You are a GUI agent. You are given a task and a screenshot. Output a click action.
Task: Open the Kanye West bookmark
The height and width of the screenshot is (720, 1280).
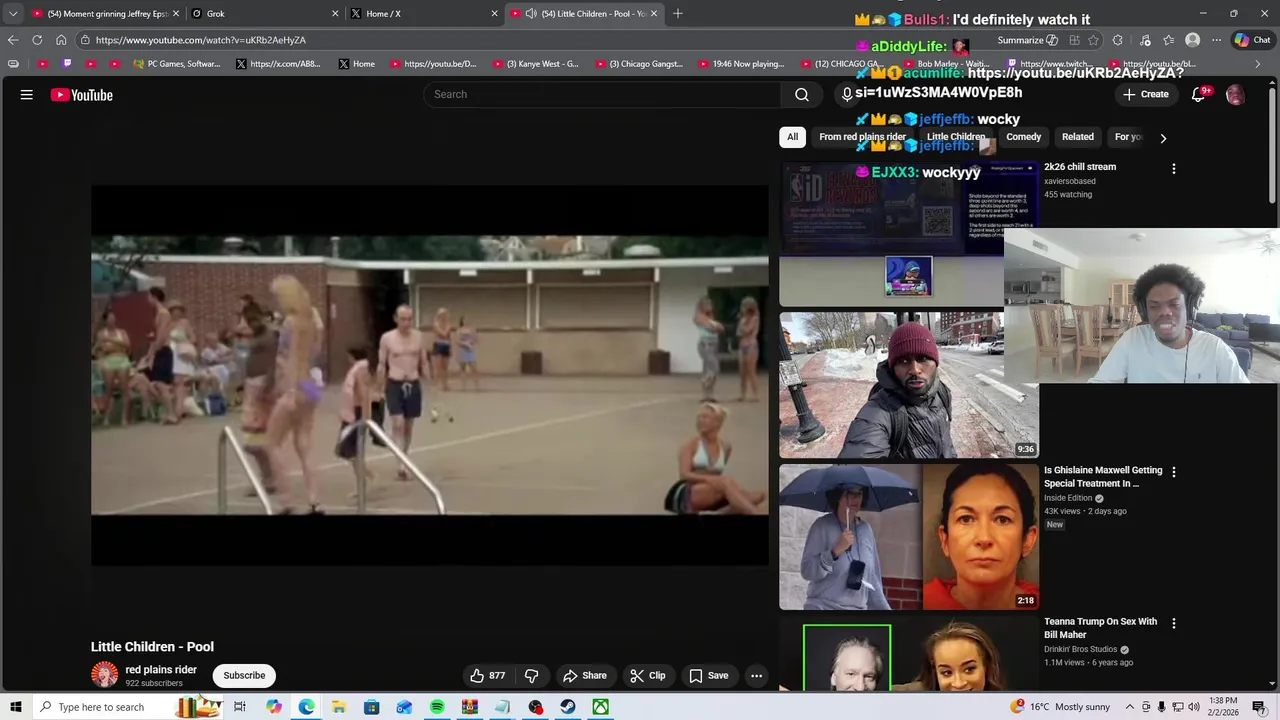pos(535,64)
